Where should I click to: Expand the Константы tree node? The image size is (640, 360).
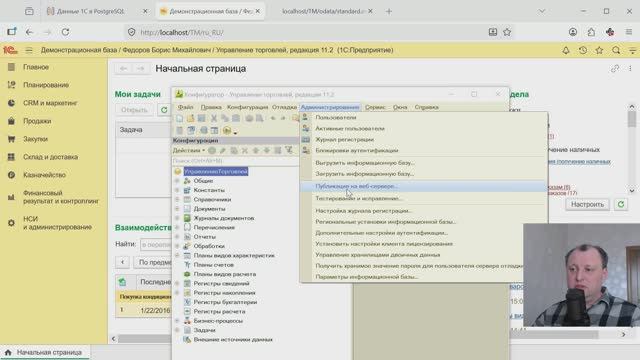177,190
